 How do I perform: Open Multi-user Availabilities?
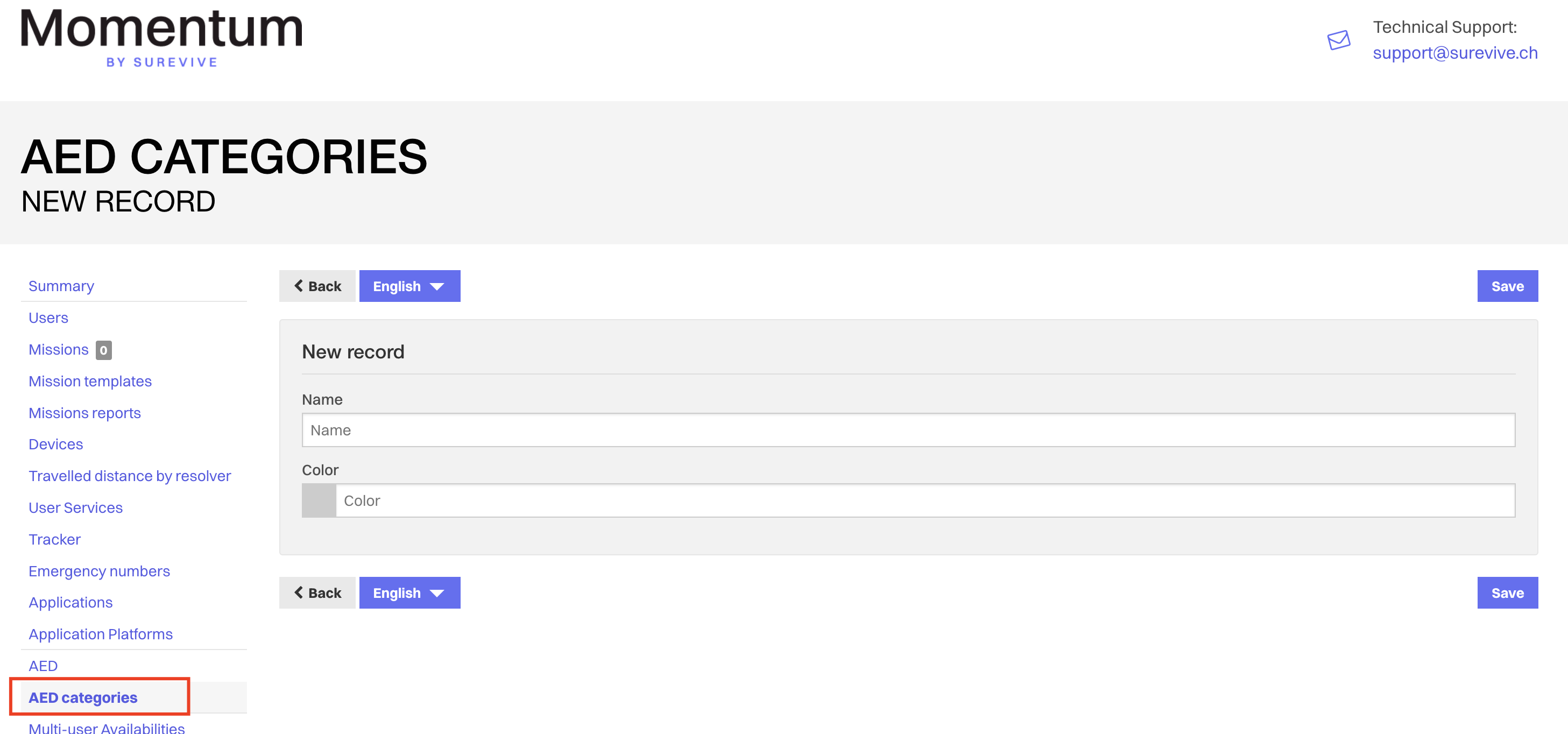[x=107, y=728]
